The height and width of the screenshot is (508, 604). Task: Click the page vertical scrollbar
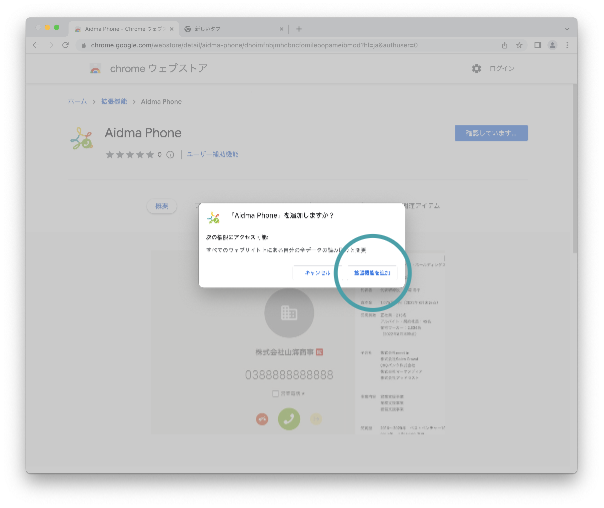point(575,168)
